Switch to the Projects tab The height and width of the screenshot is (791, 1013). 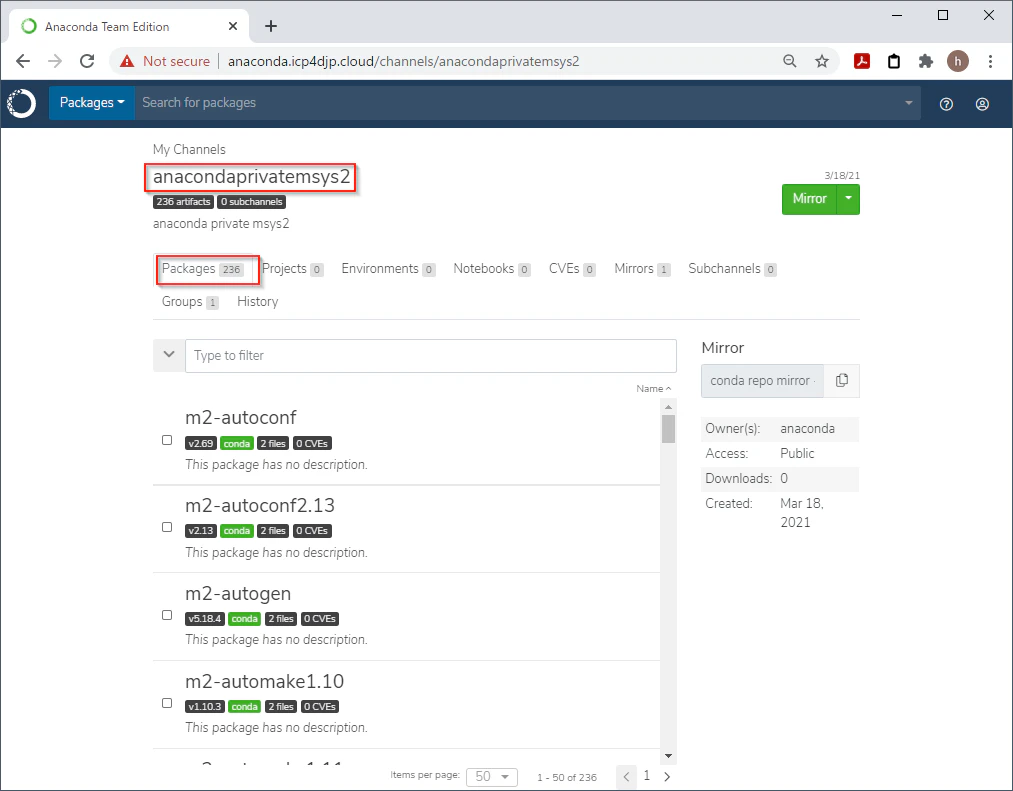293,269
